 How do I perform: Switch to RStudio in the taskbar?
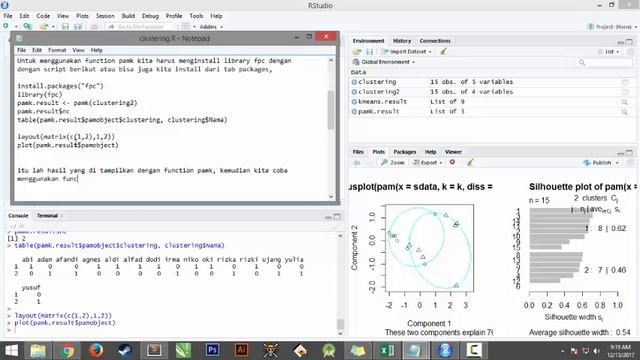(x=445, y=350)
